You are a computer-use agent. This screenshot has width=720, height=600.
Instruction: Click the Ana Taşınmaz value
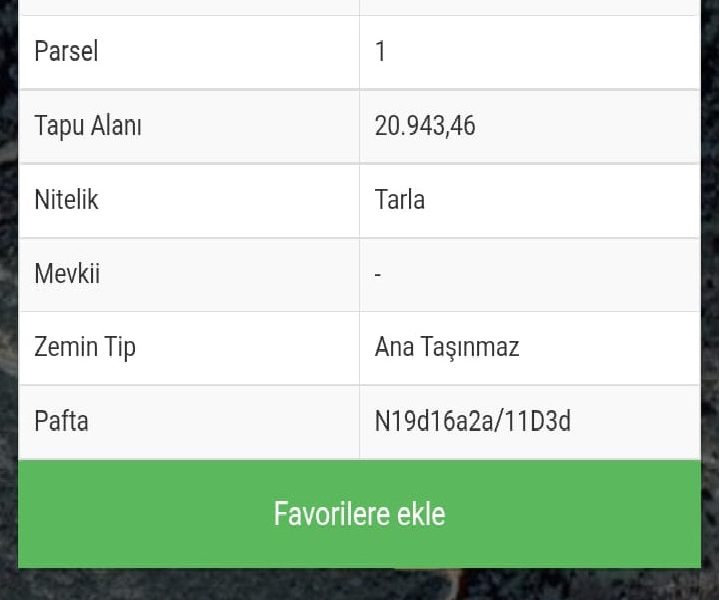click(x=447, y=347)
